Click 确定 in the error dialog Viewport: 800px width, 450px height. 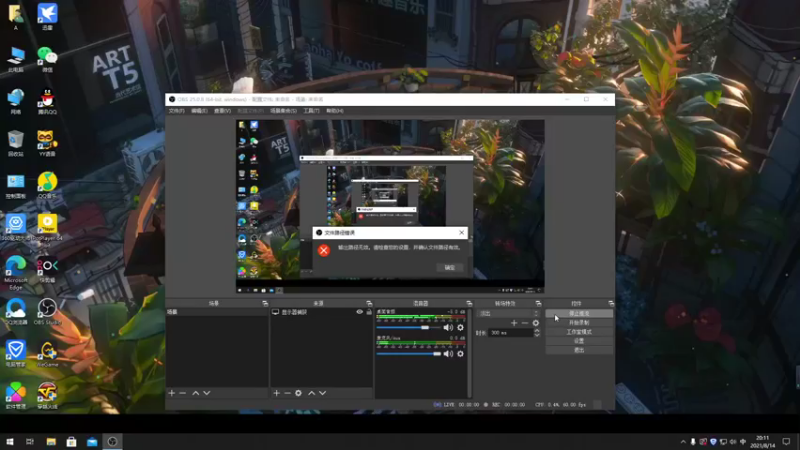coord(449,267)
